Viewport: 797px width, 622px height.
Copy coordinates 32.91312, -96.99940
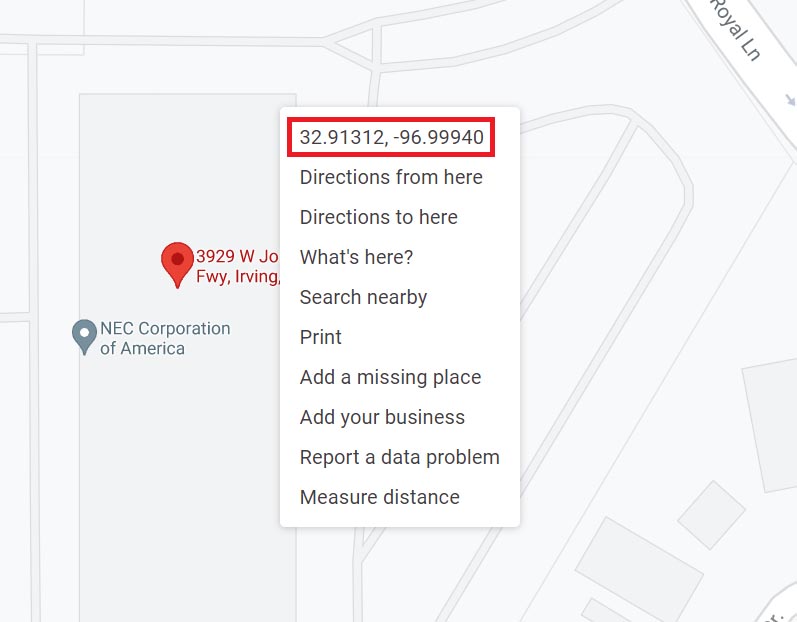(391, 137)
